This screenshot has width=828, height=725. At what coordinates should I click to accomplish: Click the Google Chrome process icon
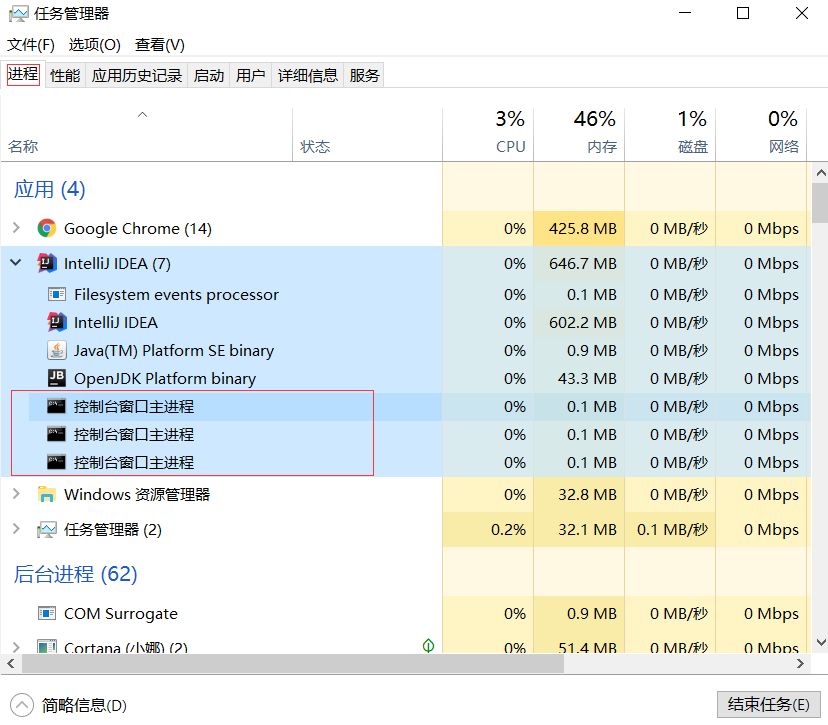[46, 229]
